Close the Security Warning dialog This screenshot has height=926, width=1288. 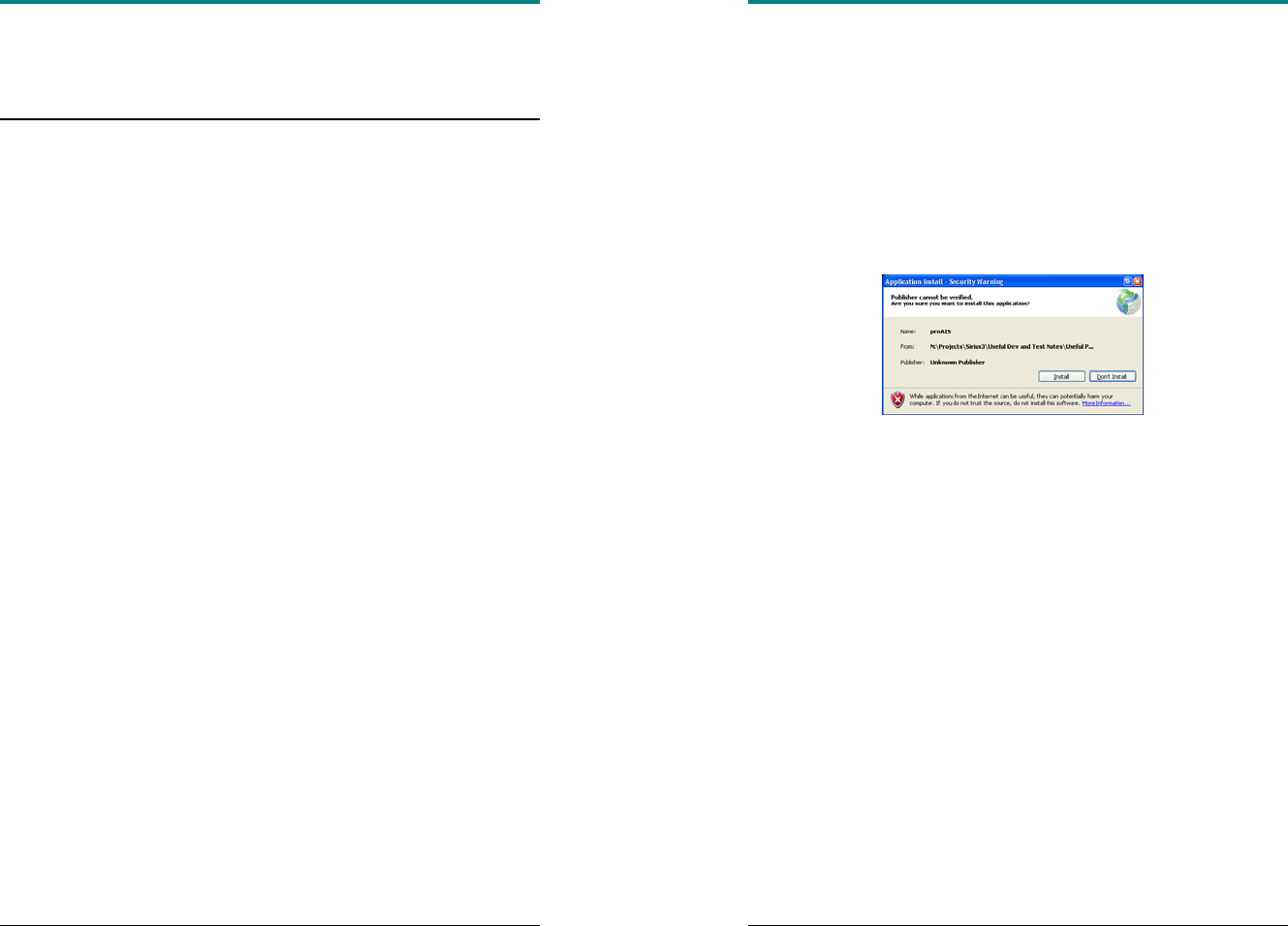pos(1138,281)
